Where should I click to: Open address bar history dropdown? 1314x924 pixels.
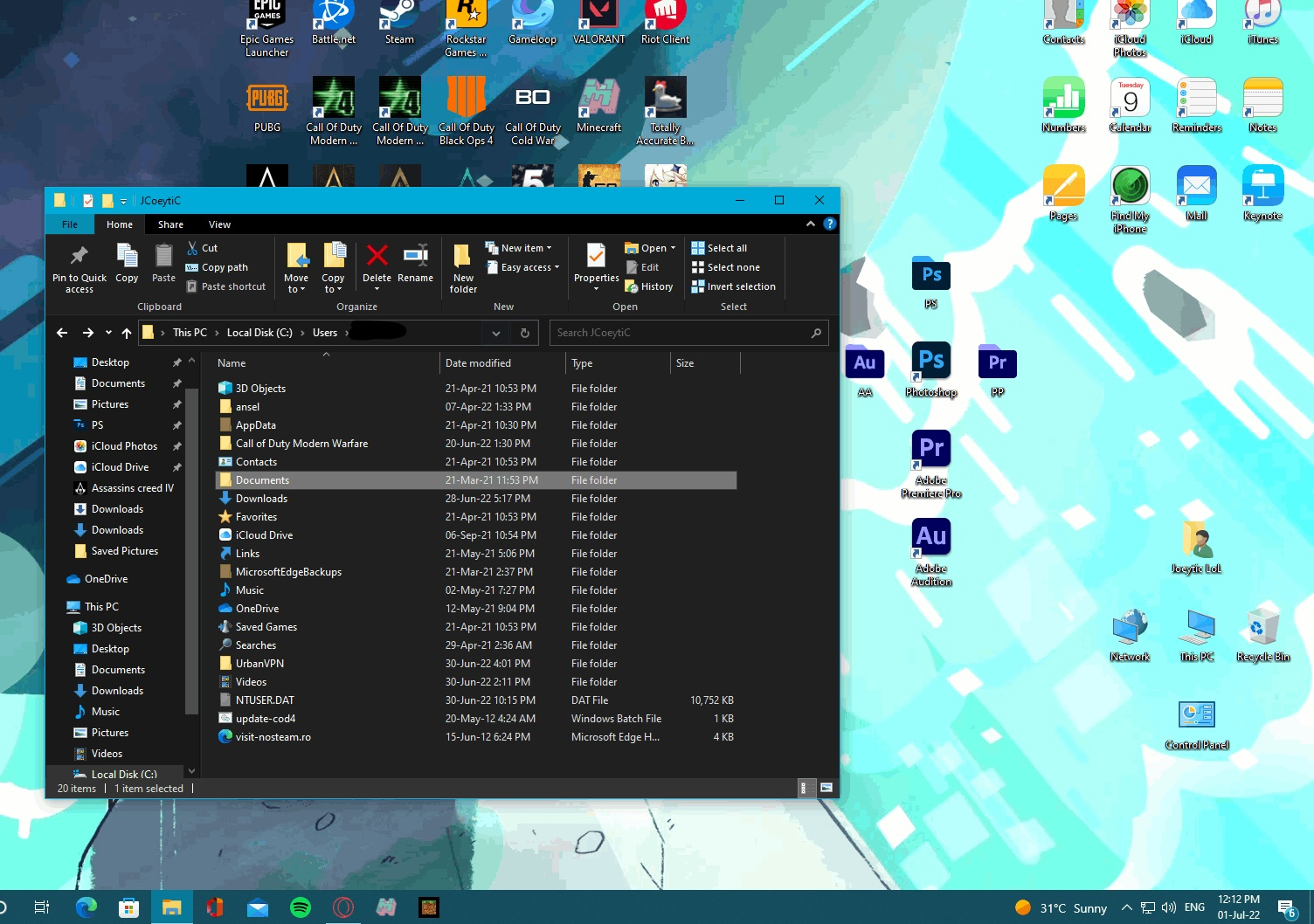pos(495,333)
